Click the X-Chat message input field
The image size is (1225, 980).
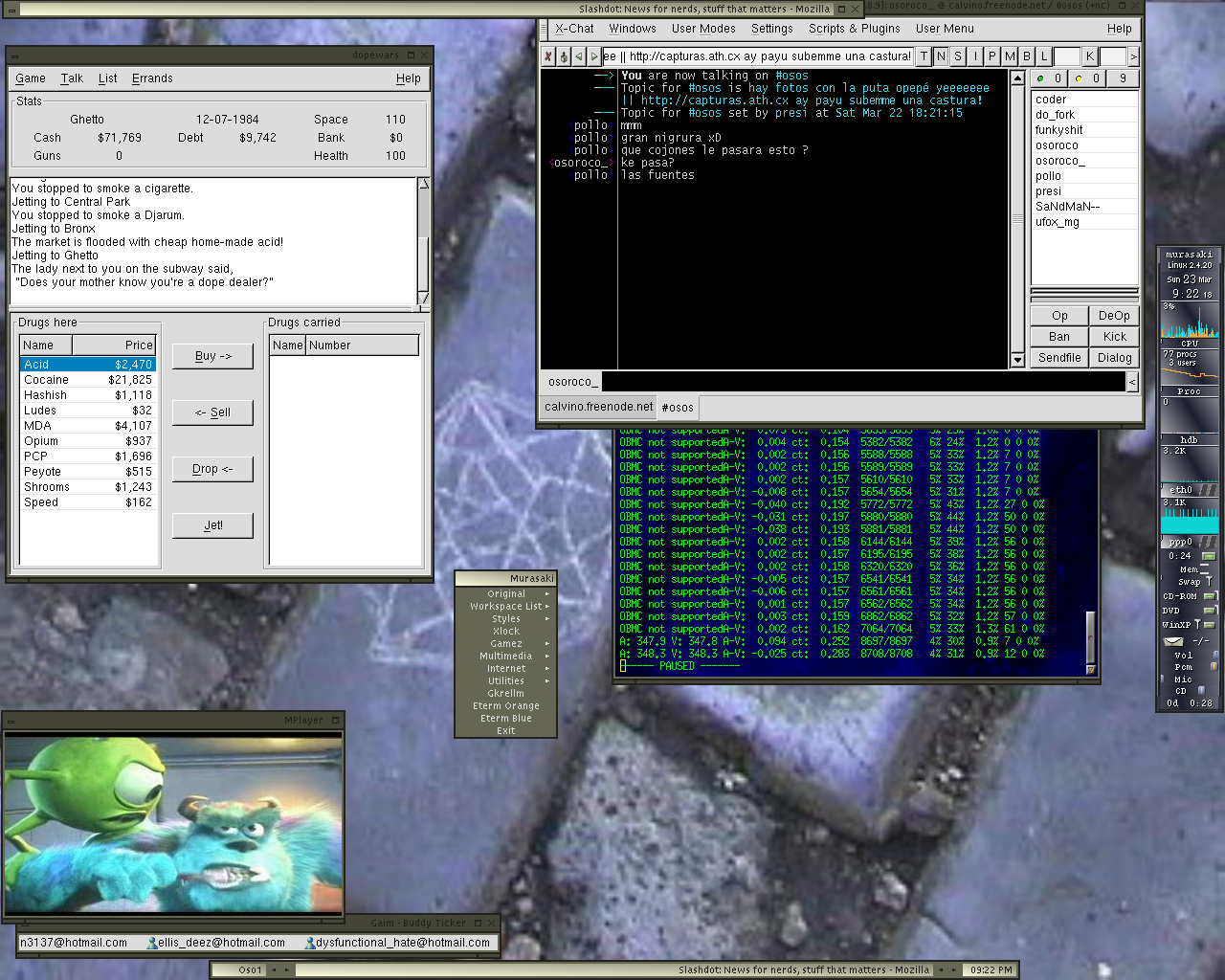tap(863, 382)
